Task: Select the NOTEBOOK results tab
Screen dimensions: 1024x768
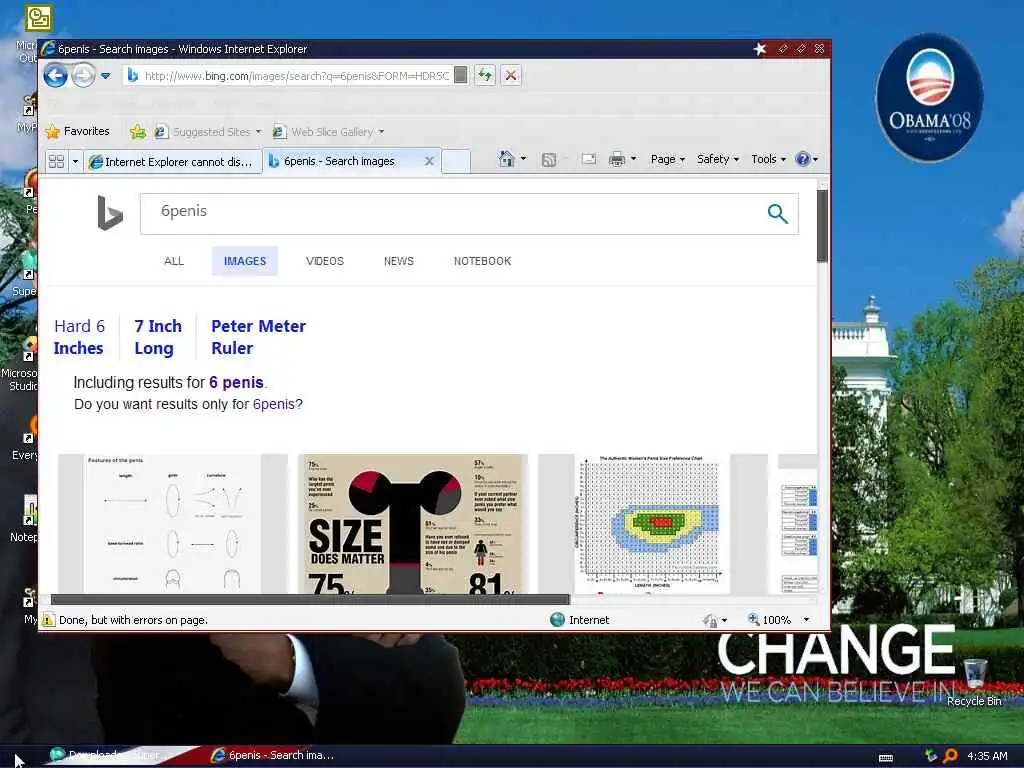Action: pyautogui.click(x=483, y=261)
